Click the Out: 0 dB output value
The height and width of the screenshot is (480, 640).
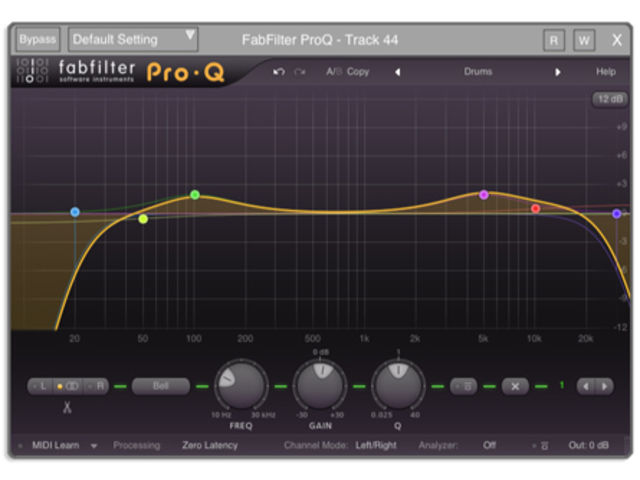588,445
